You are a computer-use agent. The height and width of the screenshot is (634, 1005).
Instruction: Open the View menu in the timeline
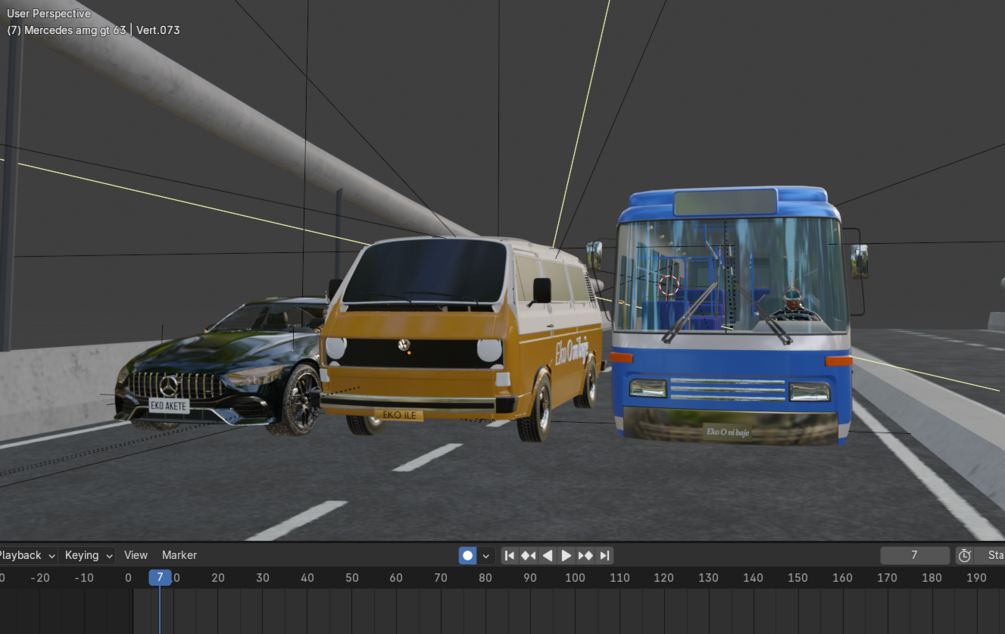point(135,555)
